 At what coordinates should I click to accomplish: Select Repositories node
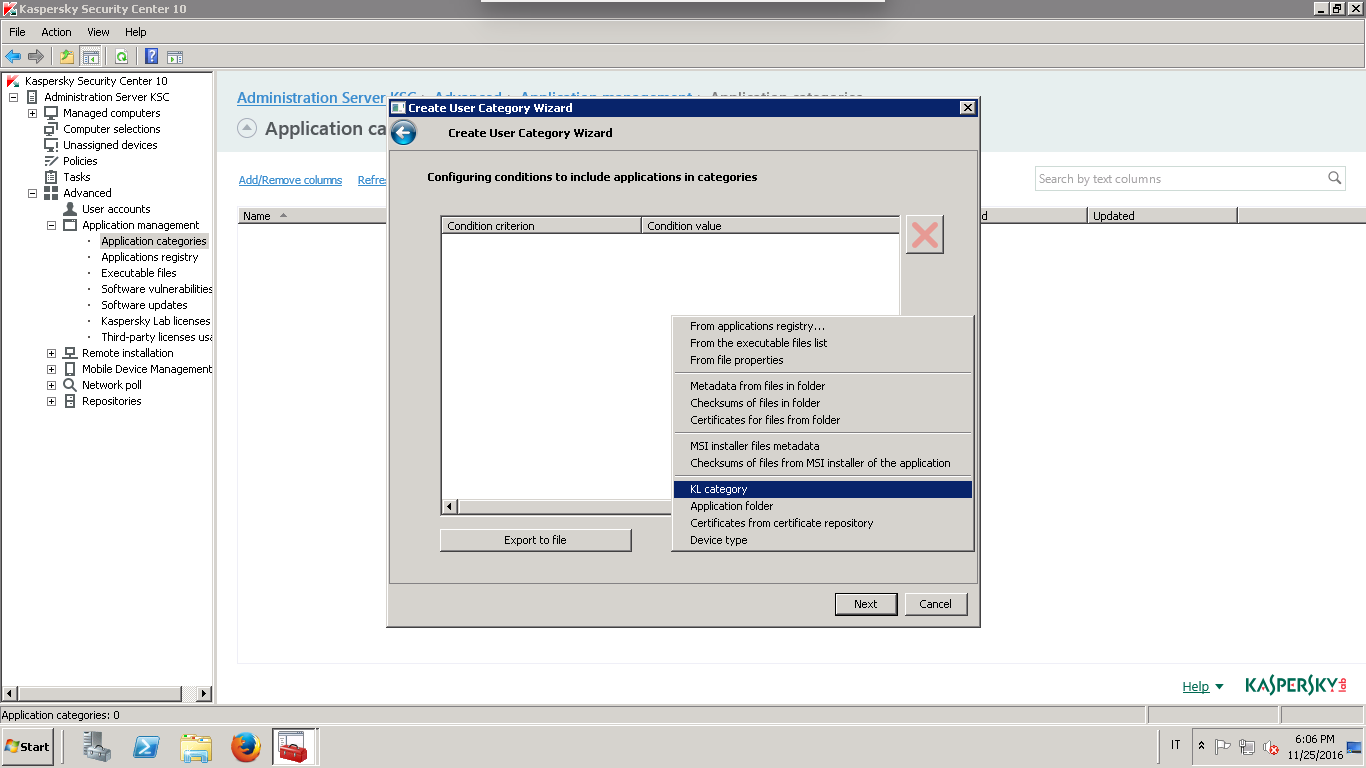coord(111,401)
